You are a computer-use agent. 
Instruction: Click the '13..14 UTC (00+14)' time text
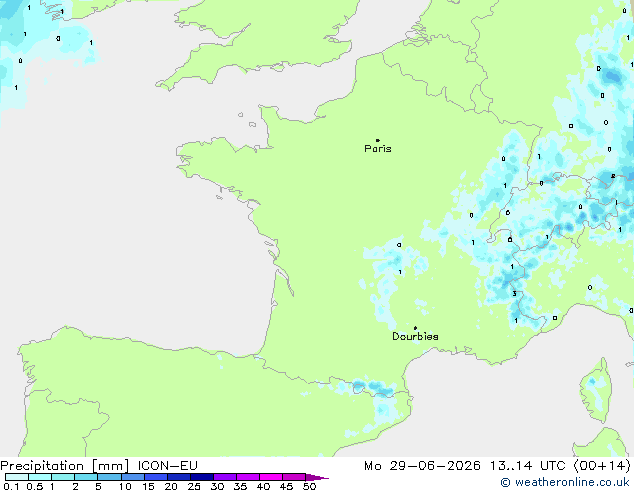[560, 466]
